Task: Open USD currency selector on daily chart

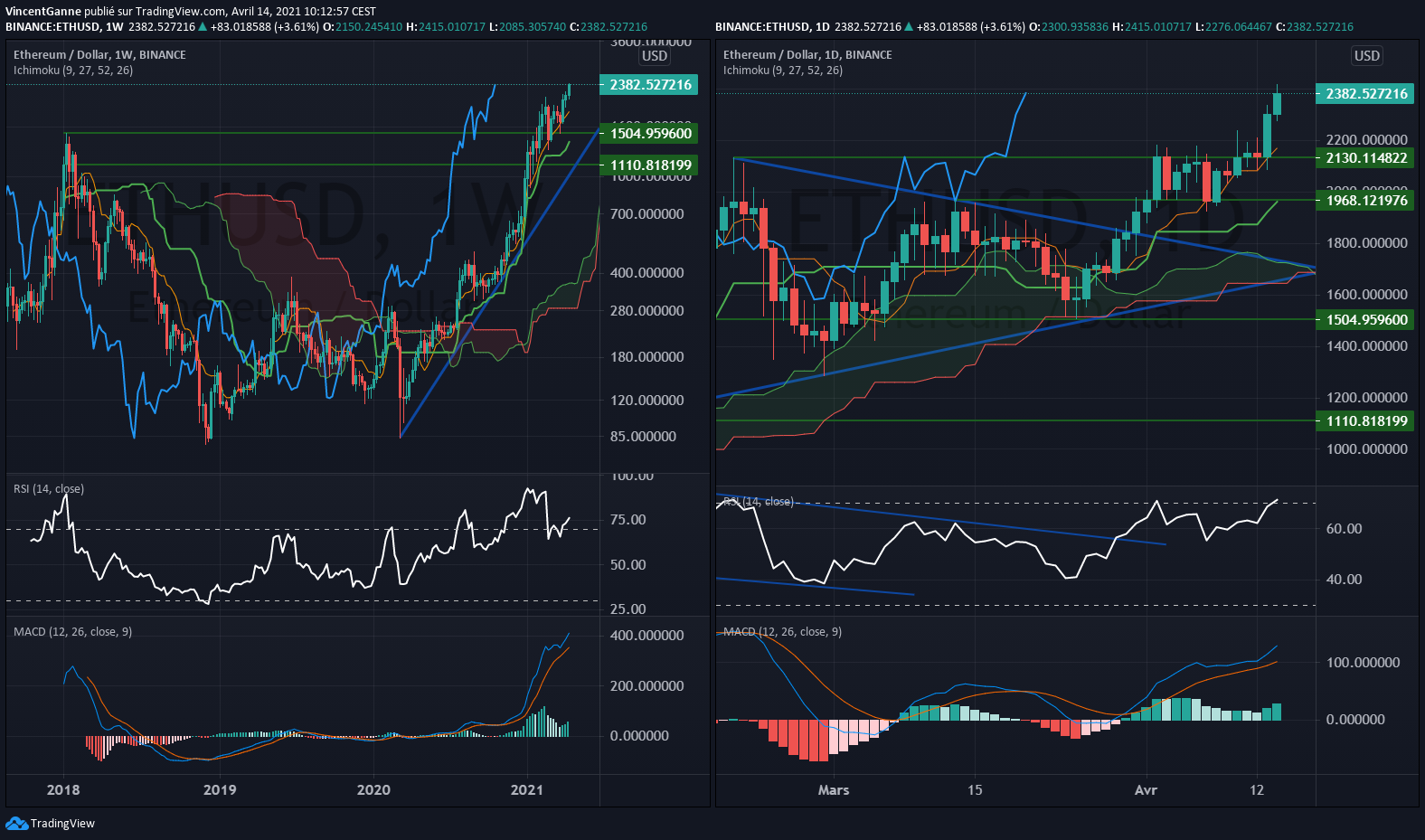Action: pos(1366,56)
